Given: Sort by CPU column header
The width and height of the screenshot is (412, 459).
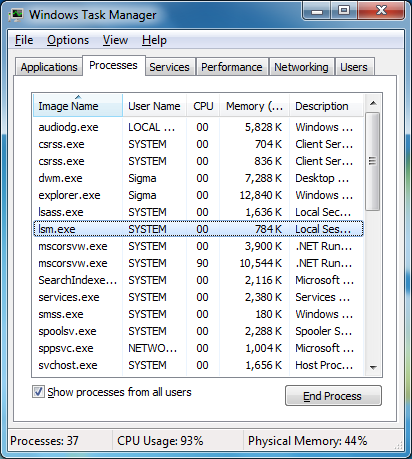Looking at the screenshot, I should tap(203, 106).
